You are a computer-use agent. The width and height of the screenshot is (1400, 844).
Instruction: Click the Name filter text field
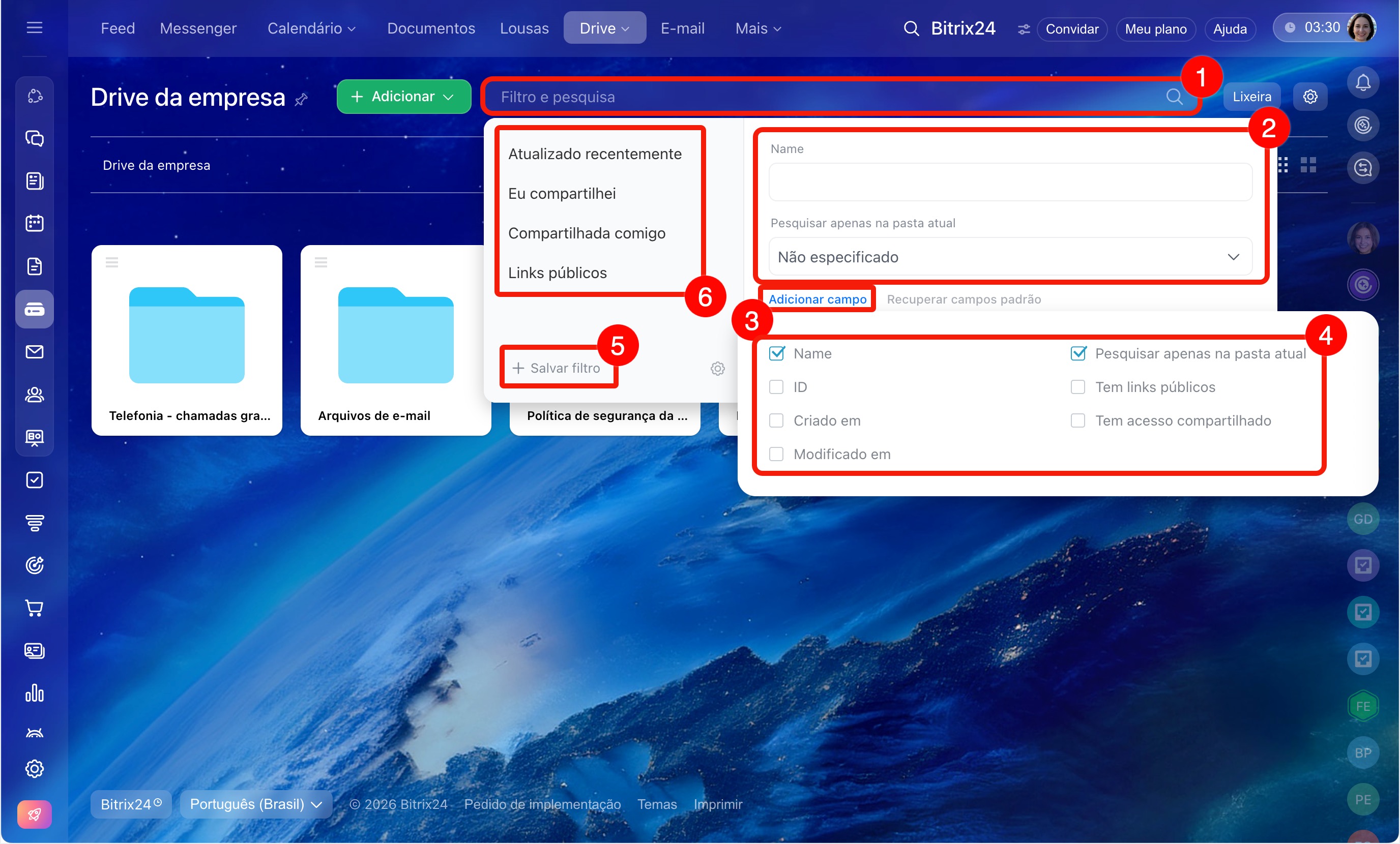(1010, 183)
